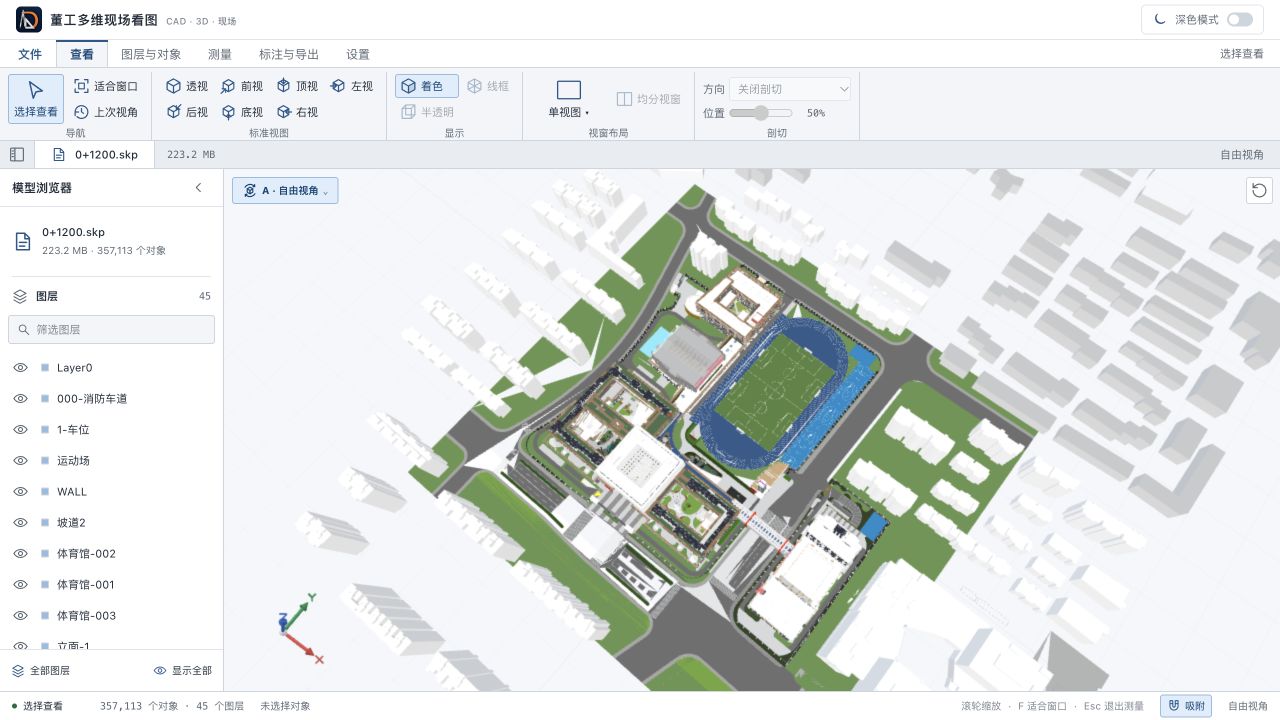
Task: Select the 体育馆-002 layer name
Action: pos(86,554)
